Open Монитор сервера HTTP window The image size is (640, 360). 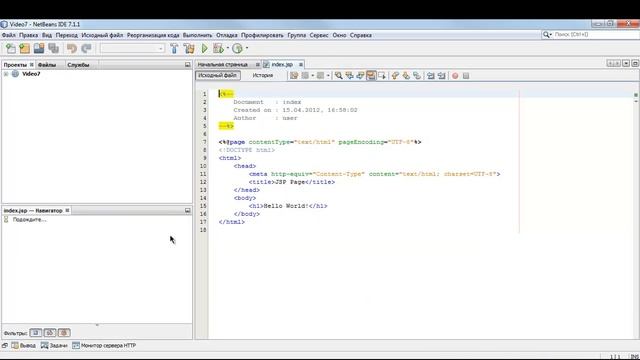tap(104, 345)
